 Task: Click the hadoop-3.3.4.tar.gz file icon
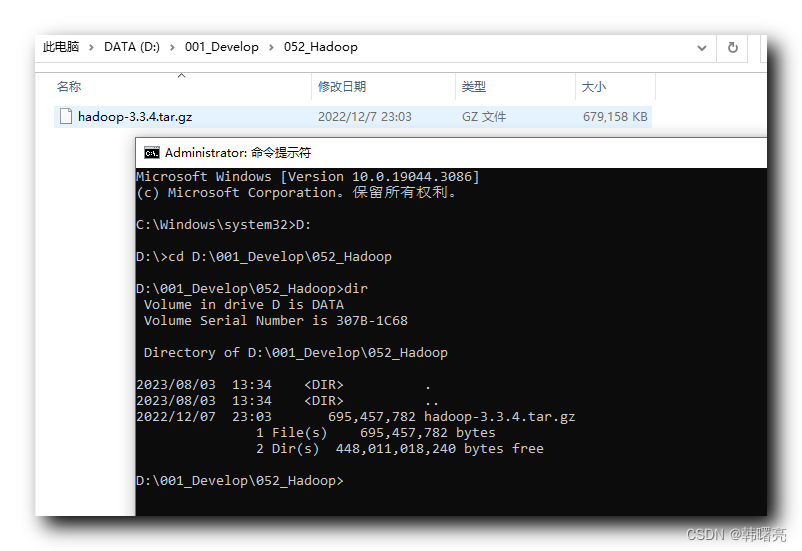pos(65,117)
